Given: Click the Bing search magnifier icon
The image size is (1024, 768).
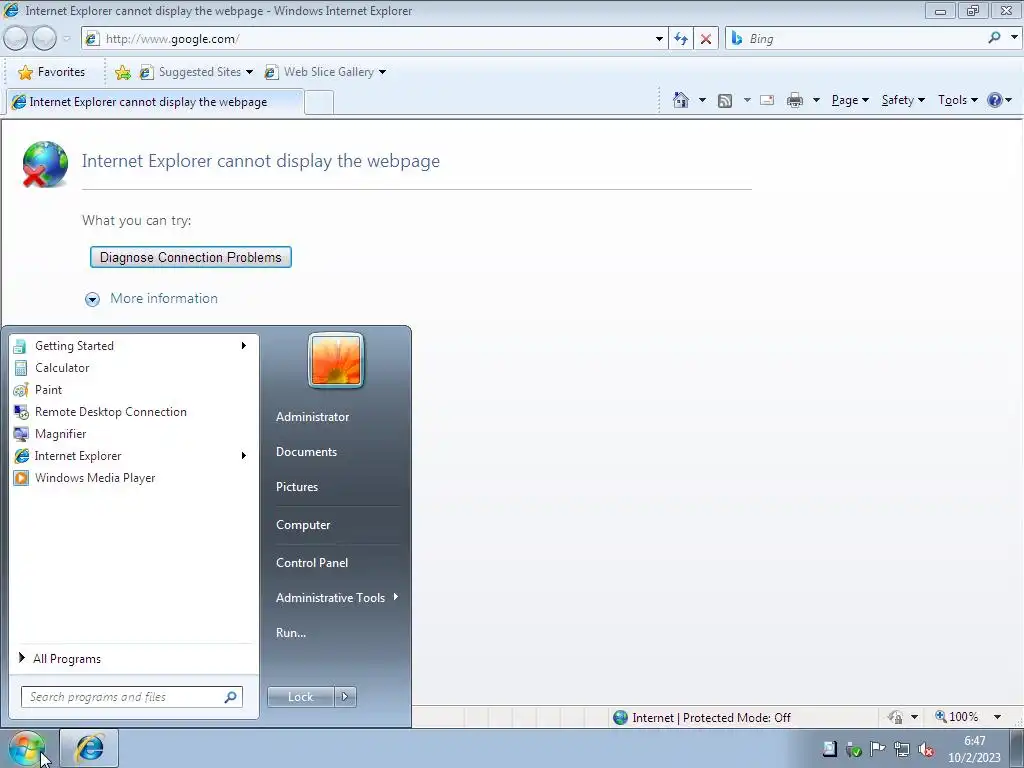Looking at the screenshot, I should 995,38.
